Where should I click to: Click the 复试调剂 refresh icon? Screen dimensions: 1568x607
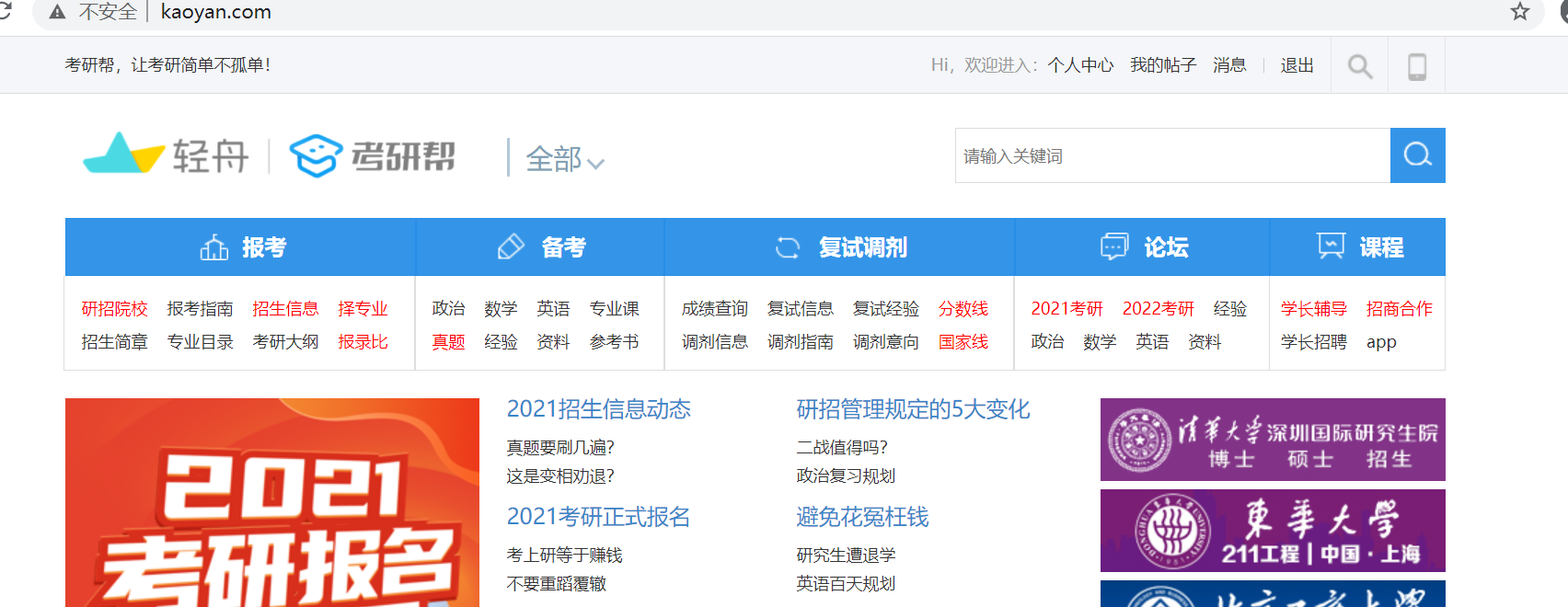[788, 247]
